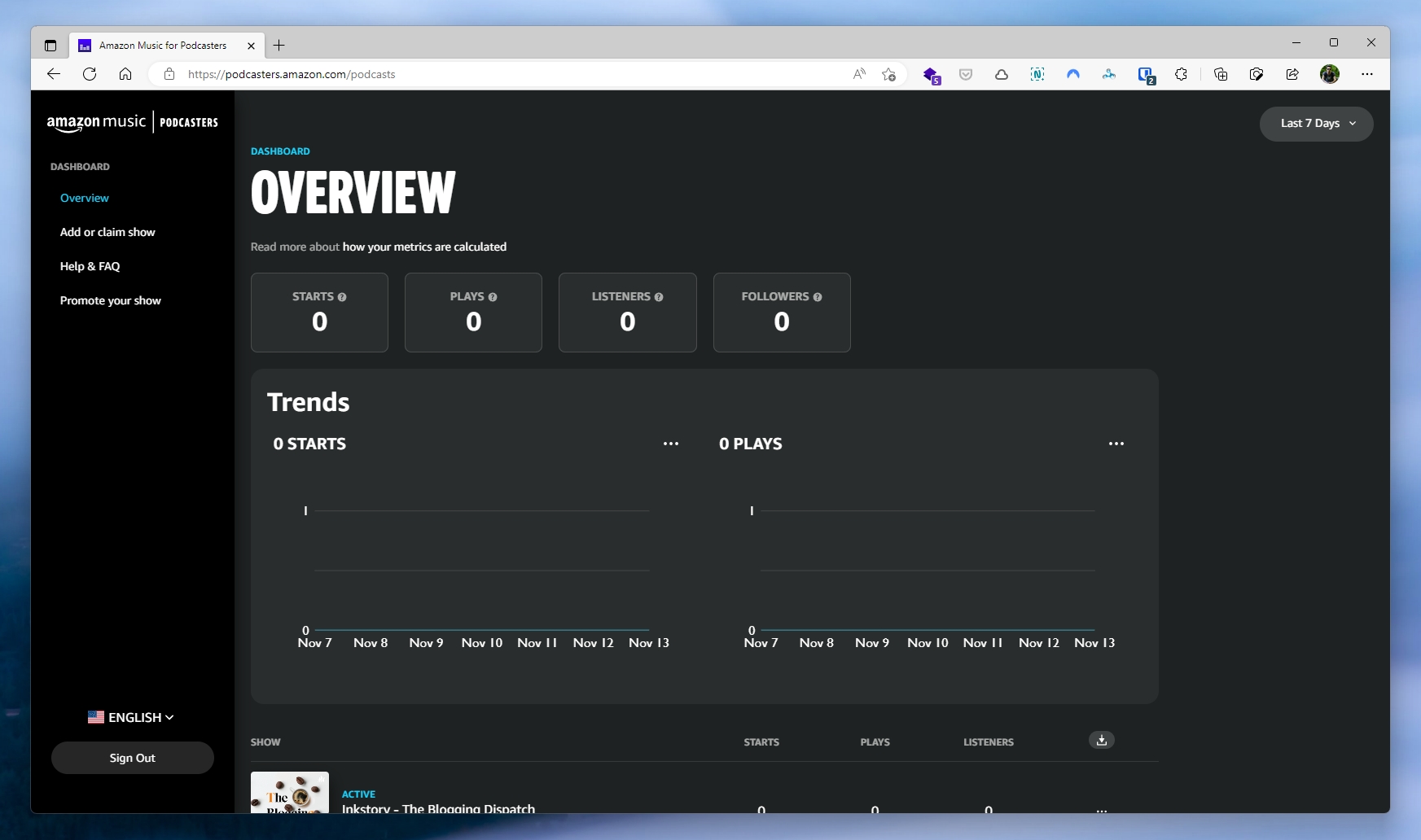The height and width of the screenshot is (840, 1421).
Task: Close the Amazon Music for Podcasters tab
Action: [251, 46]
